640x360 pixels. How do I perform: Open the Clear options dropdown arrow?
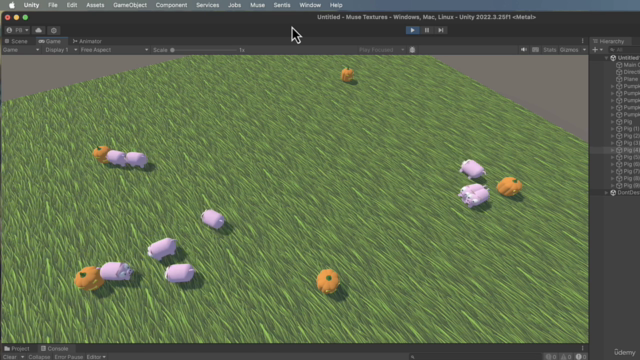pyautogui.click(x=22, y=357)
